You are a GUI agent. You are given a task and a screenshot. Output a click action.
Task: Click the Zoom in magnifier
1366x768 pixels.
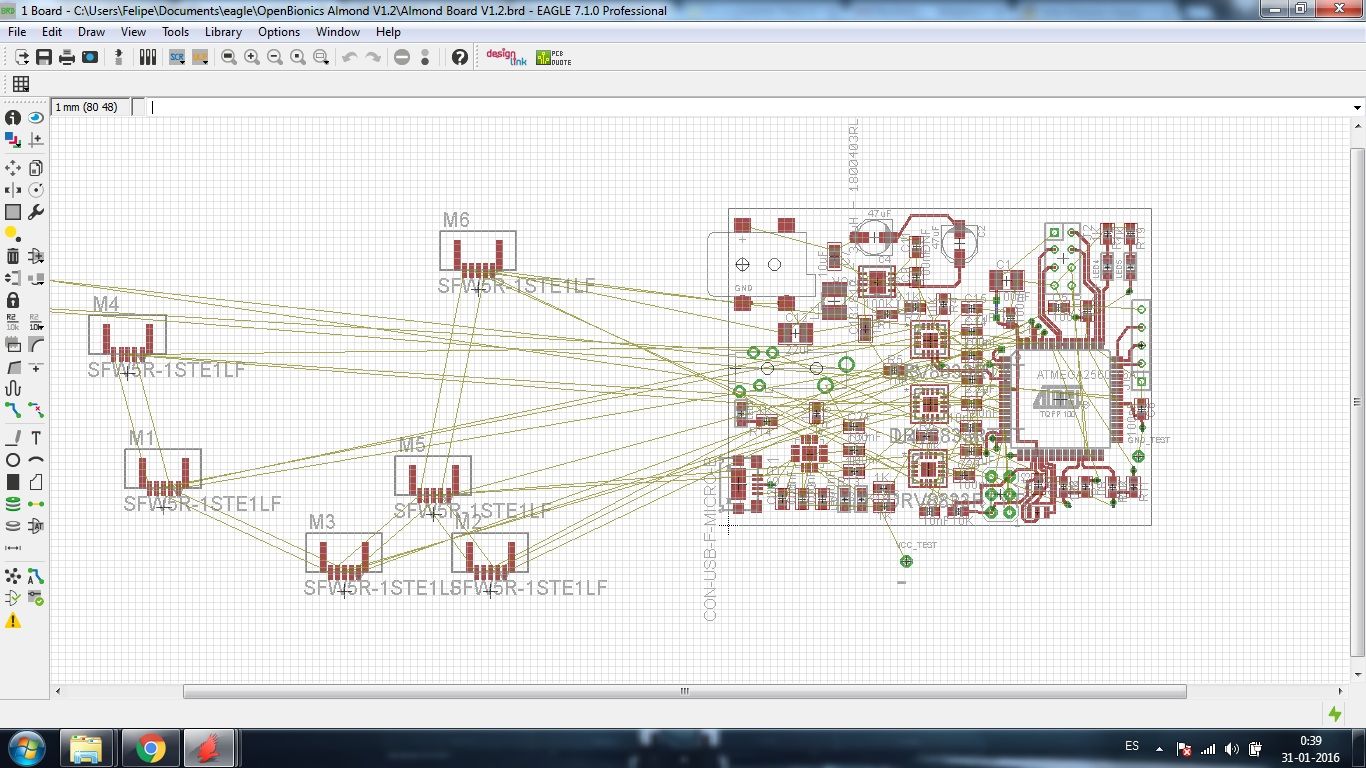pyautogui.click(x=252, y=58)
